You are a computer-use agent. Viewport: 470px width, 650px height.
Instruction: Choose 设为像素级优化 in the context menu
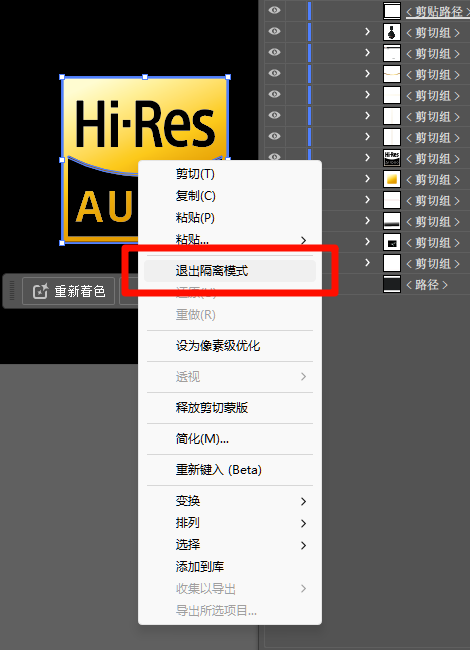[x=230, y=346]
